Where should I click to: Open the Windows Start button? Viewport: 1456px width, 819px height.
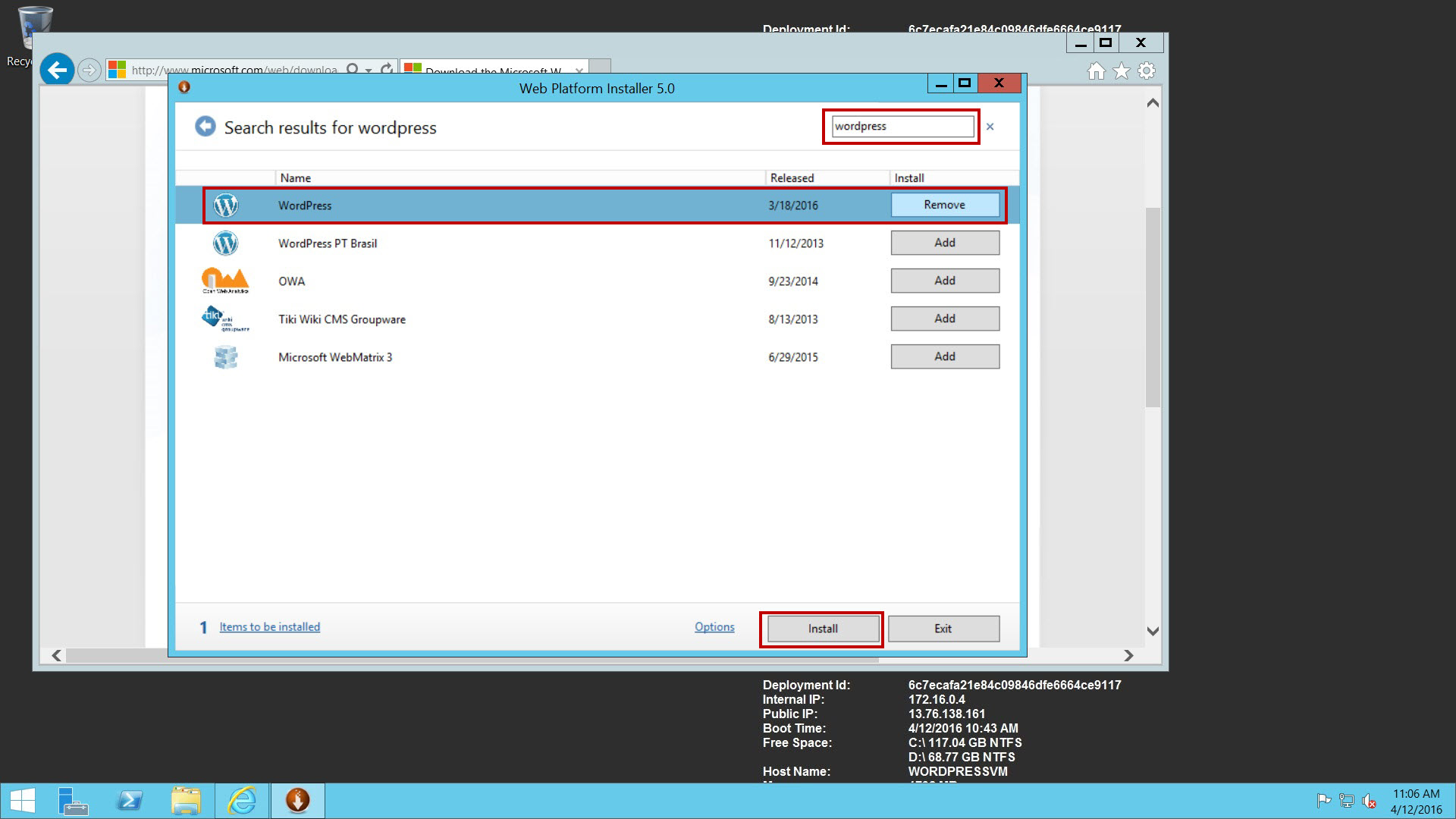22,801
